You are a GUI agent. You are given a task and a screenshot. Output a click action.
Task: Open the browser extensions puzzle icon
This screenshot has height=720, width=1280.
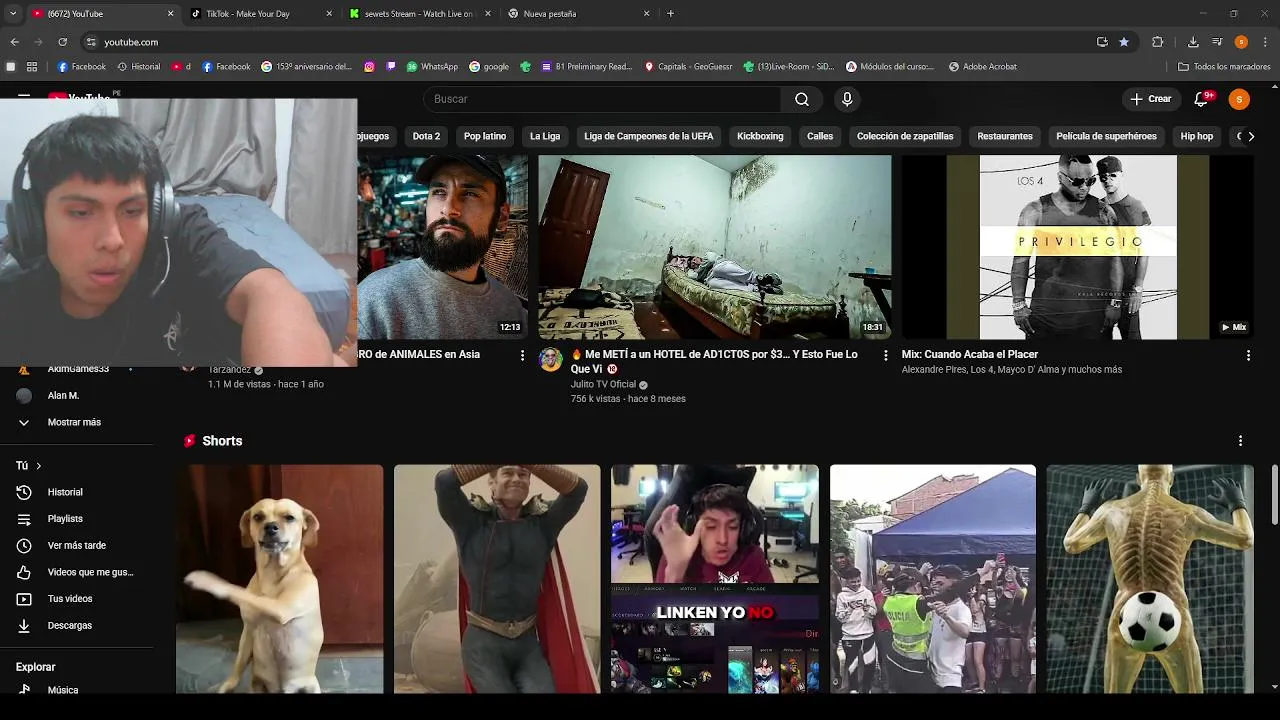coord(1158,42)
